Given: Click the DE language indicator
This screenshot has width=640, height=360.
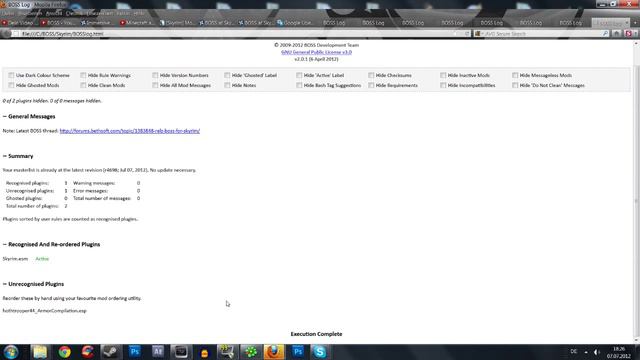Looking at the screenshot, I should [x=573, y=351].
